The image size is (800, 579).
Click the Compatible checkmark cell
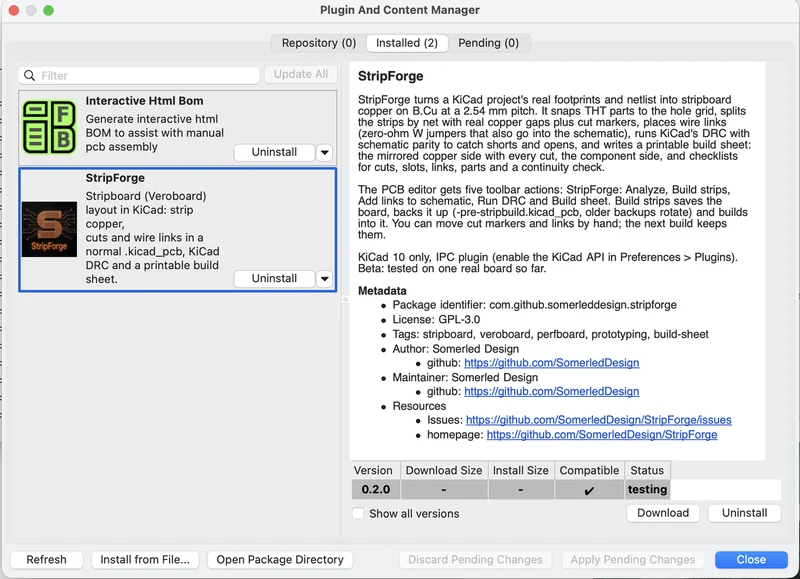(589, 489)
